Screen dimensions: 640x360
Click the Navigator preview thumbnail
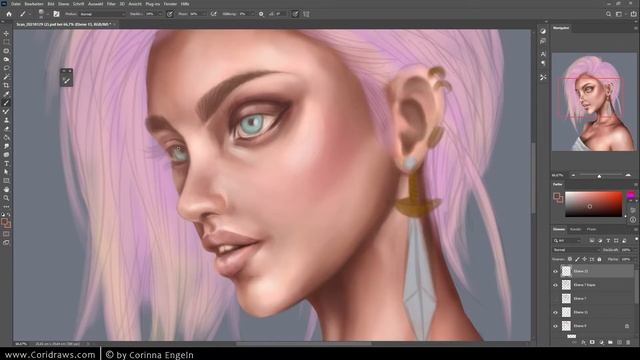(594, 102)
